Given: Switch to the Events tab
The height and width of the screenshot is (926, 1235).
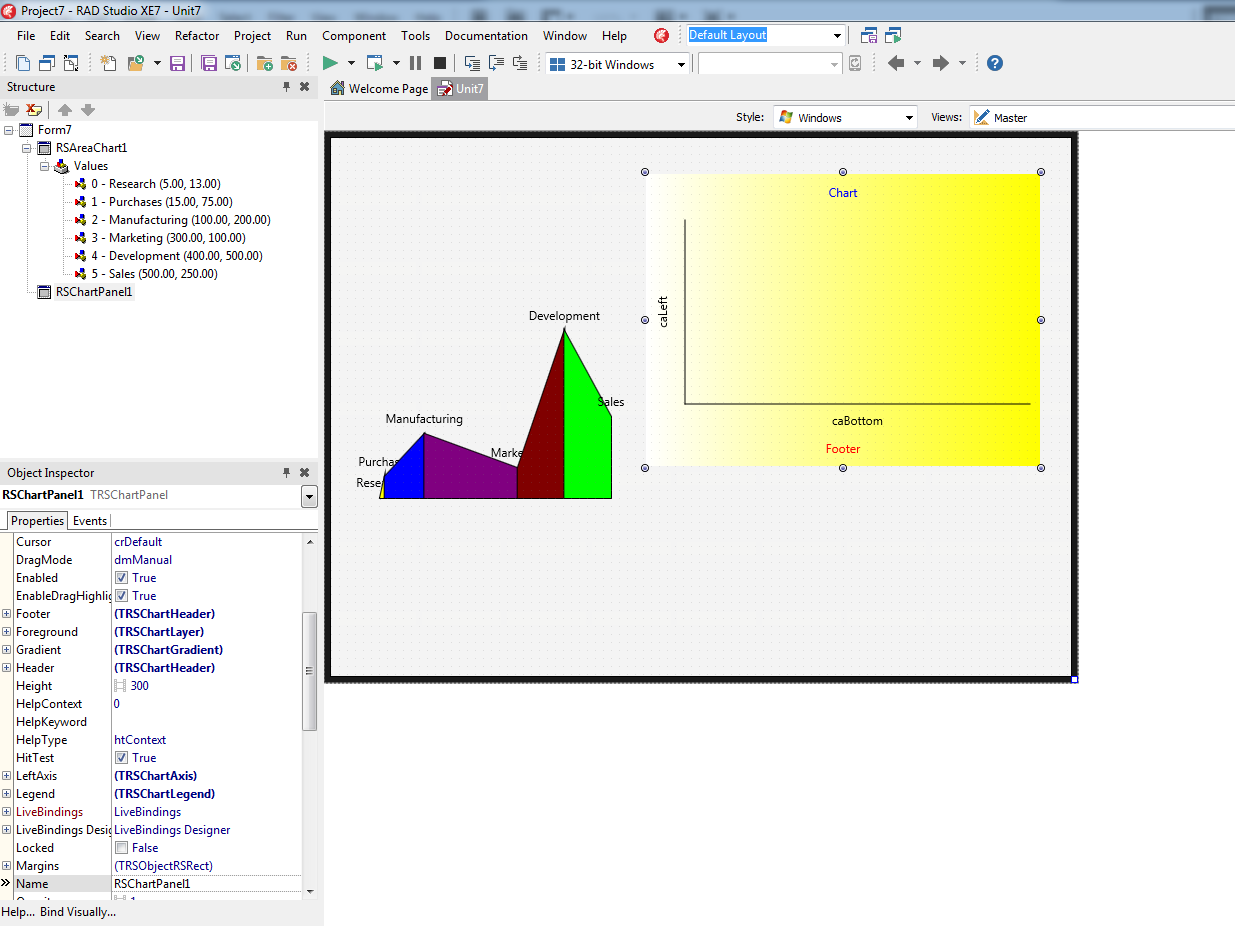Looking at the screenshot, I should (90, 521).
